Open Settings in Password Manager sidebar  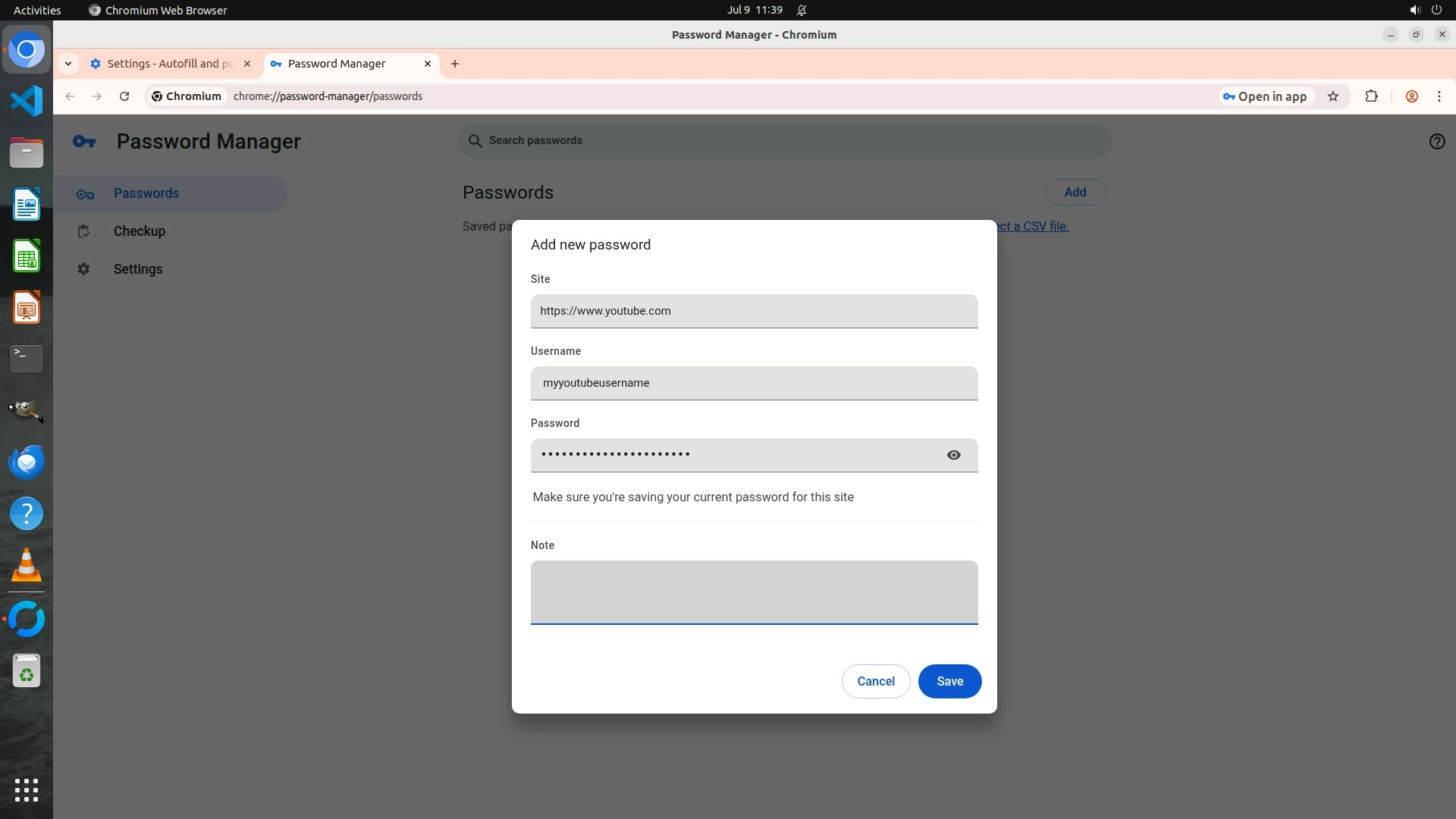pos(138,269)
